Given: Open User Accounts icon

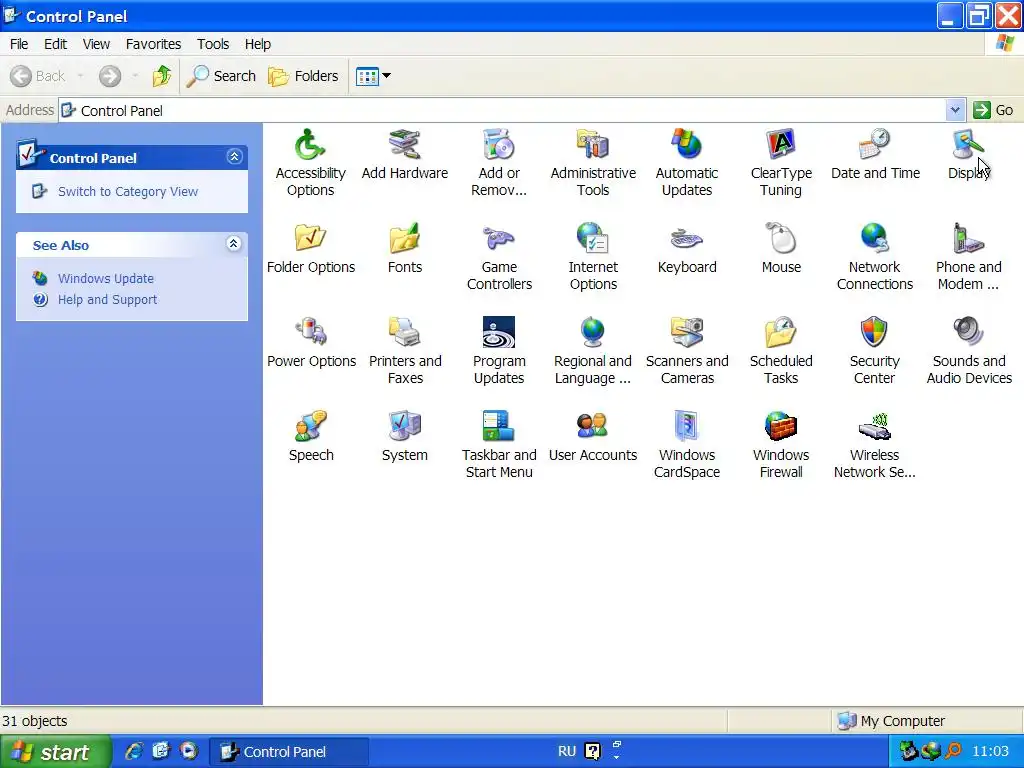Looking at the screenshot, I should pos(593,426).
